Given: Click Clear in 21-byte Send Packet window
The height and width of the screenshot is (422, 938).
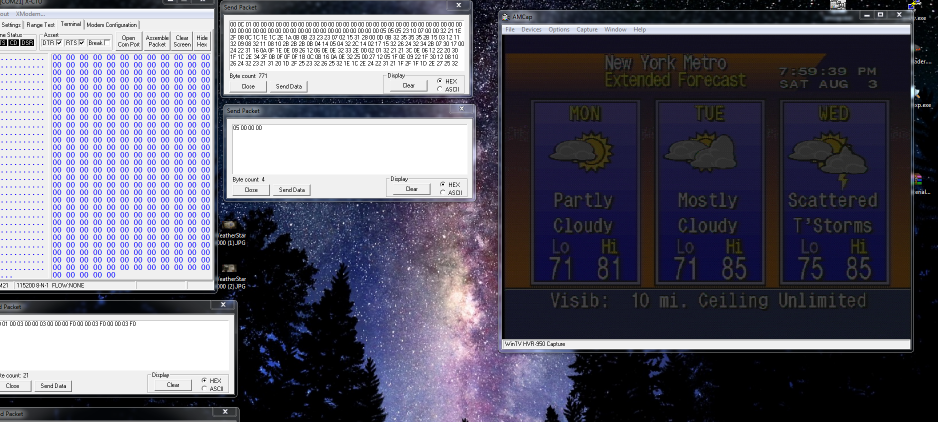Looking at the screenshot, I should [x=173, y=385].
